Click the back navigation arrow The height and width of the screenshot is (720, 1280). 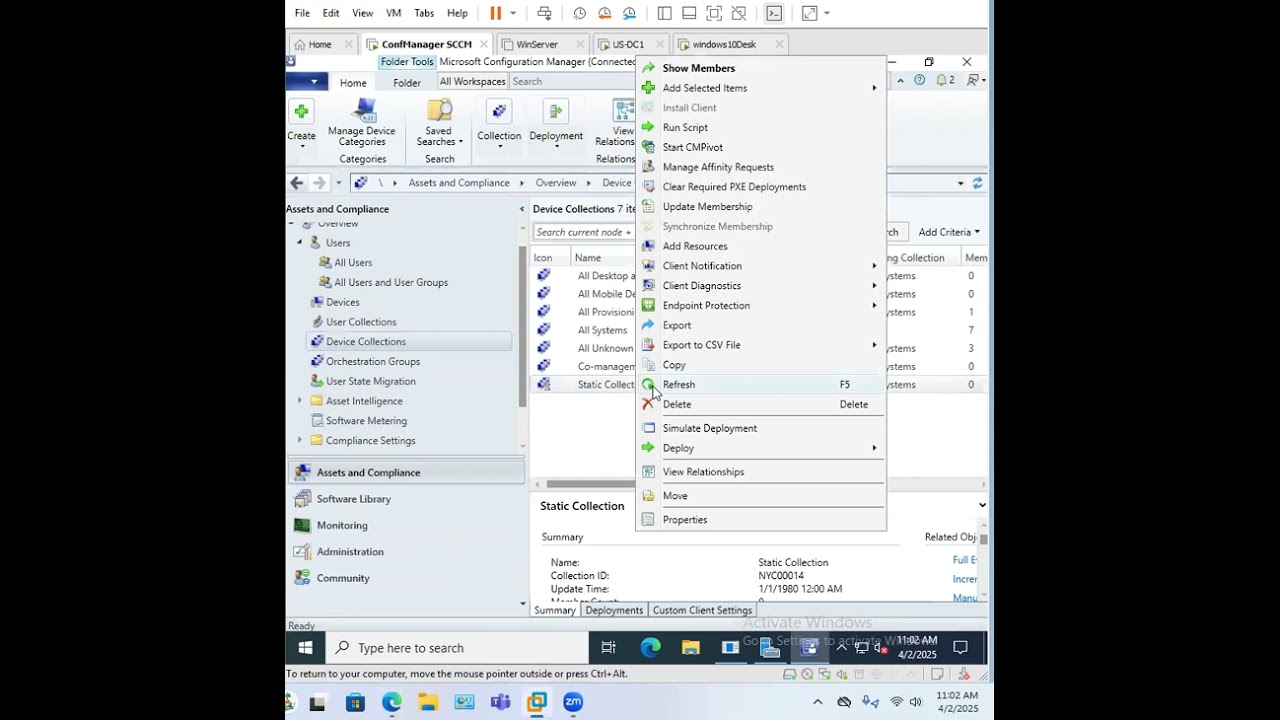click(297, 183)
